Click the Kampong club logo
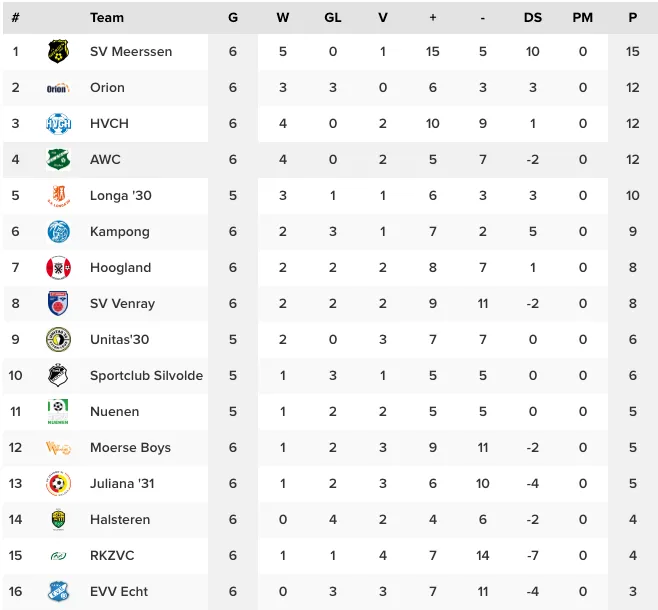This screenshot has height=610, width=658. click(58, 232)
